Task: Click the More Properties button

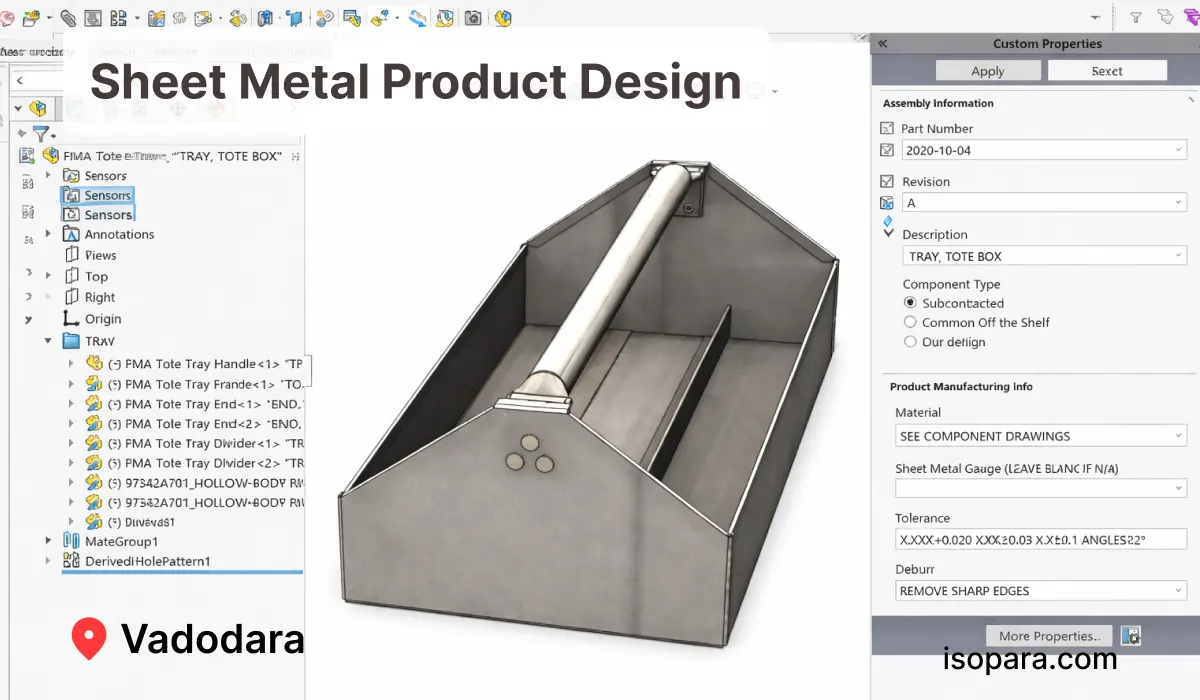Action: (x=1048, y=636)
